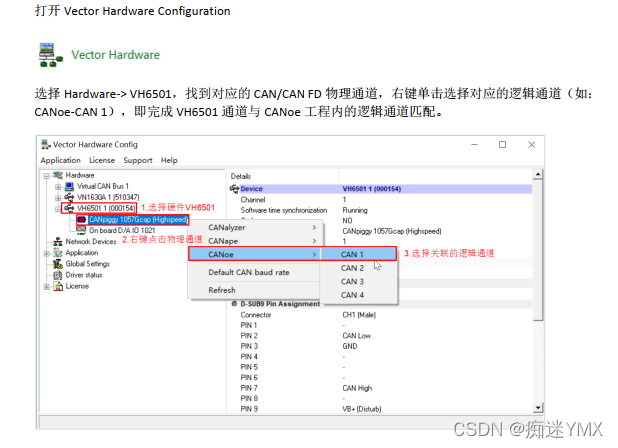Click the CANape submenu arrow

[314, 241]
